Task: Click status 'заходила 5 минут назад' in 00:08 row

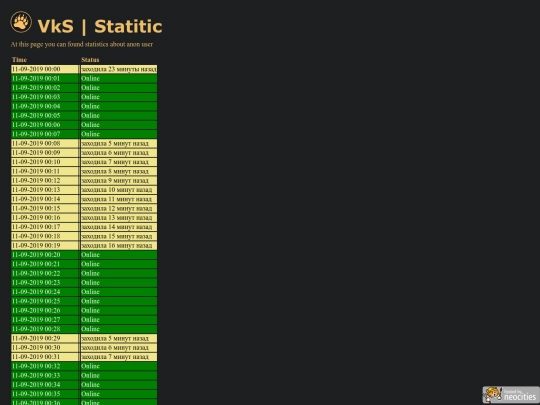Action: click(119, 143)
